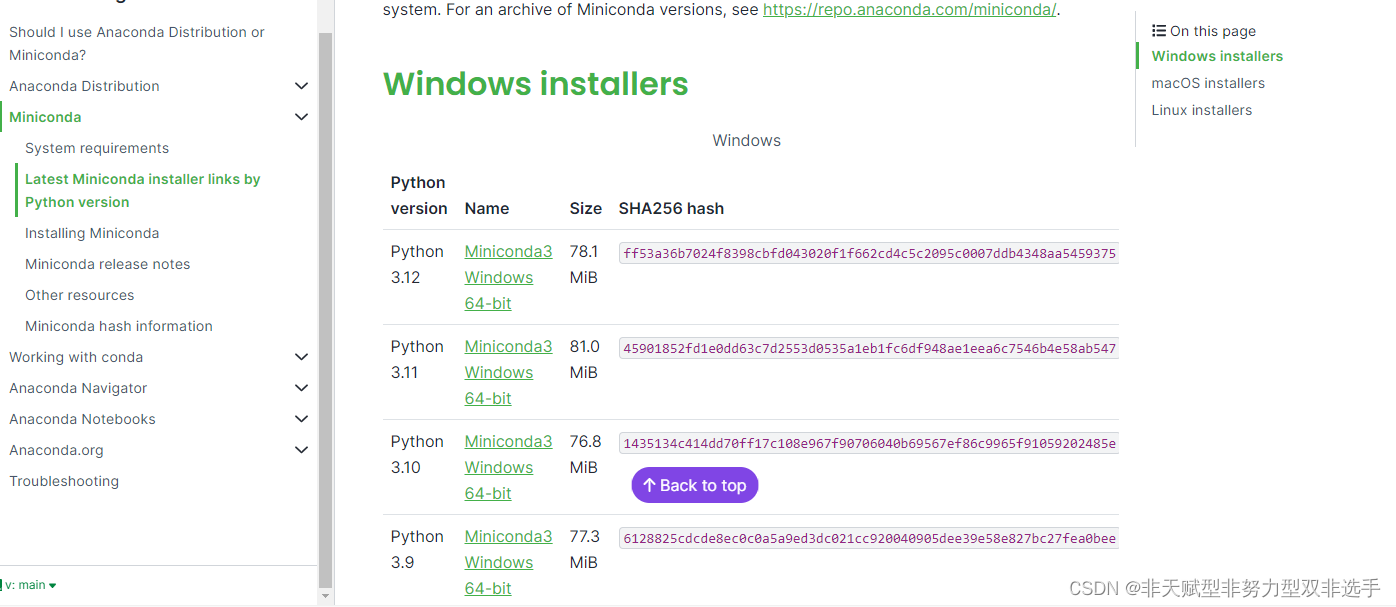Select the Python 3.11 SHA256 hash starting 45901852
The height and width of the screenshot is (607, 1396).
point(868,348)
